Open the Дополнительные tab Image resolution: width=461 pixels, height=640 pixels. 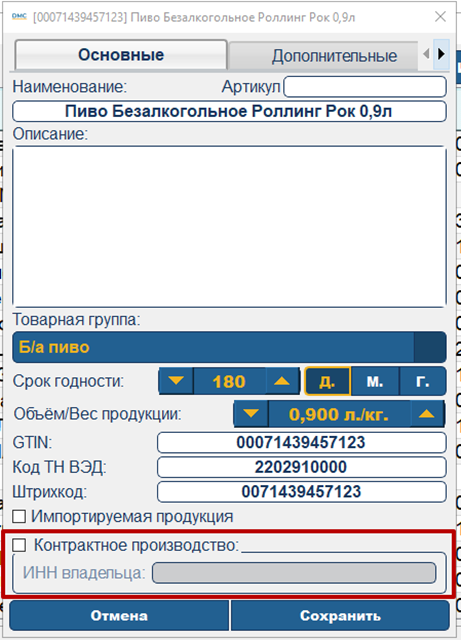coord(323,56)
